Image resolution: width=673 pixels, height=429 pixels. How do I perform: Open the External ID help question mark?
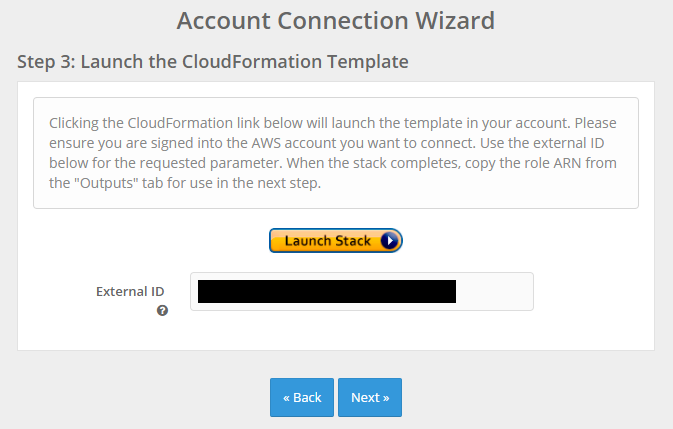pos(162,310)
